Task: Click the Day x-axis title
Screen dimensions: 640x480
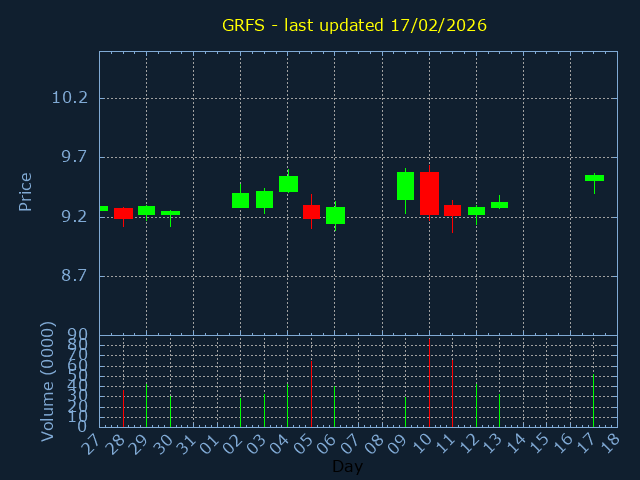Action: pos(347,466)
